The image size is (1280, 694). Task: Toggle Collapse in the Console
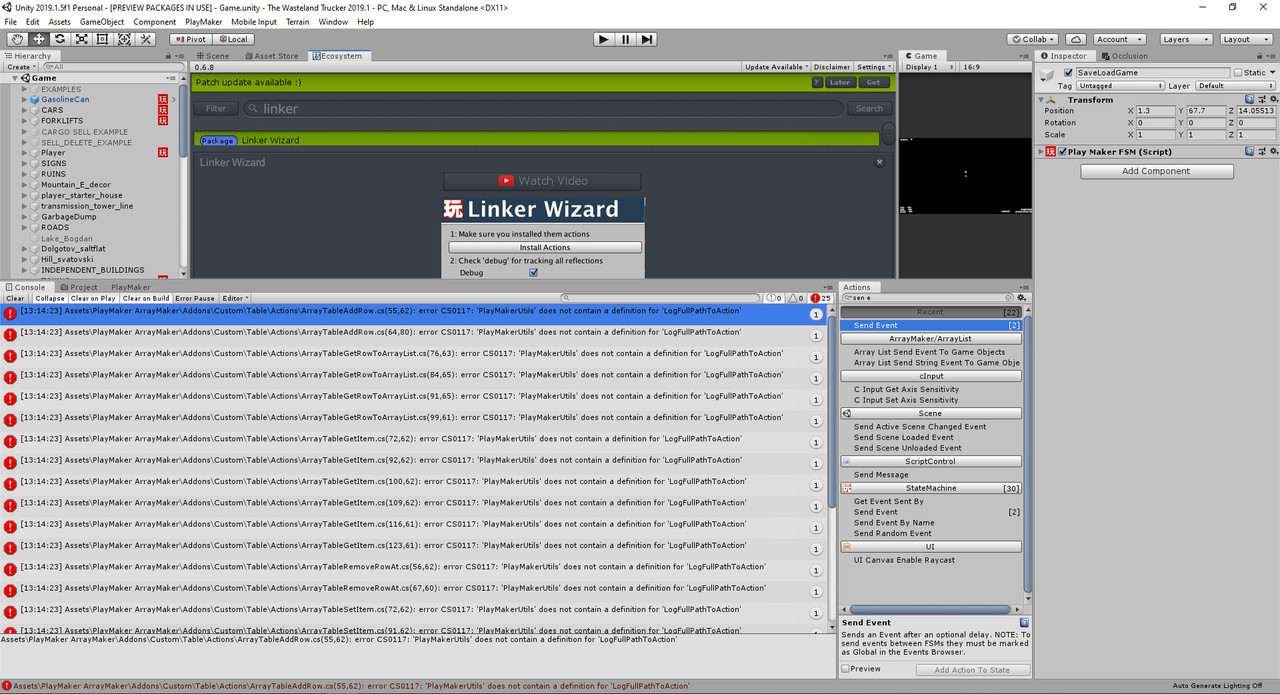click(x=50, y=298)
